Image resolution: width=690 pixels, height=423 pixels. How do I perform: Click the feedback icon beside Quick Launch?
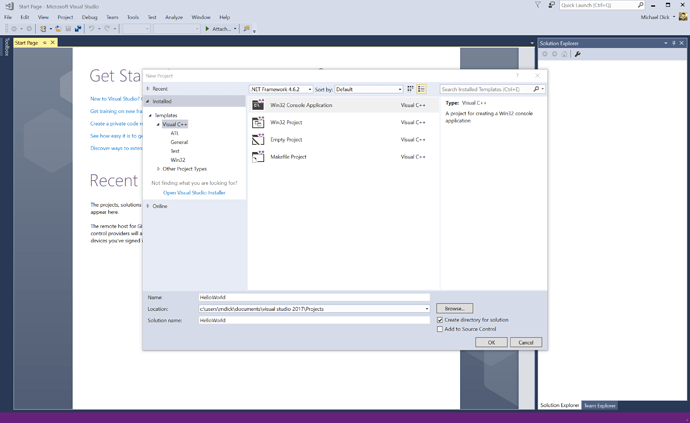(551, 5)
